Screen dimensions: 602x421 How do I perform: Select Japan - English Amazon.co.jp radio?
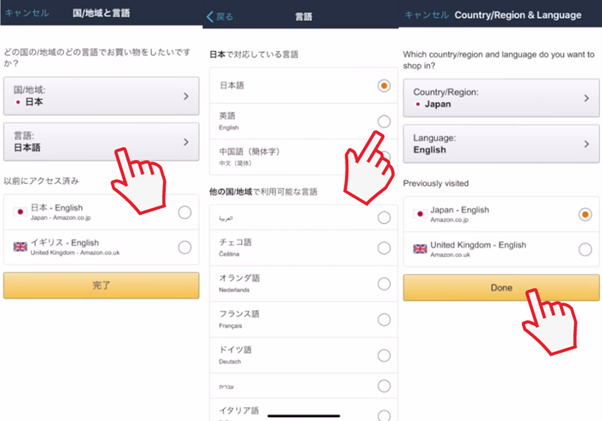(585, 215)
